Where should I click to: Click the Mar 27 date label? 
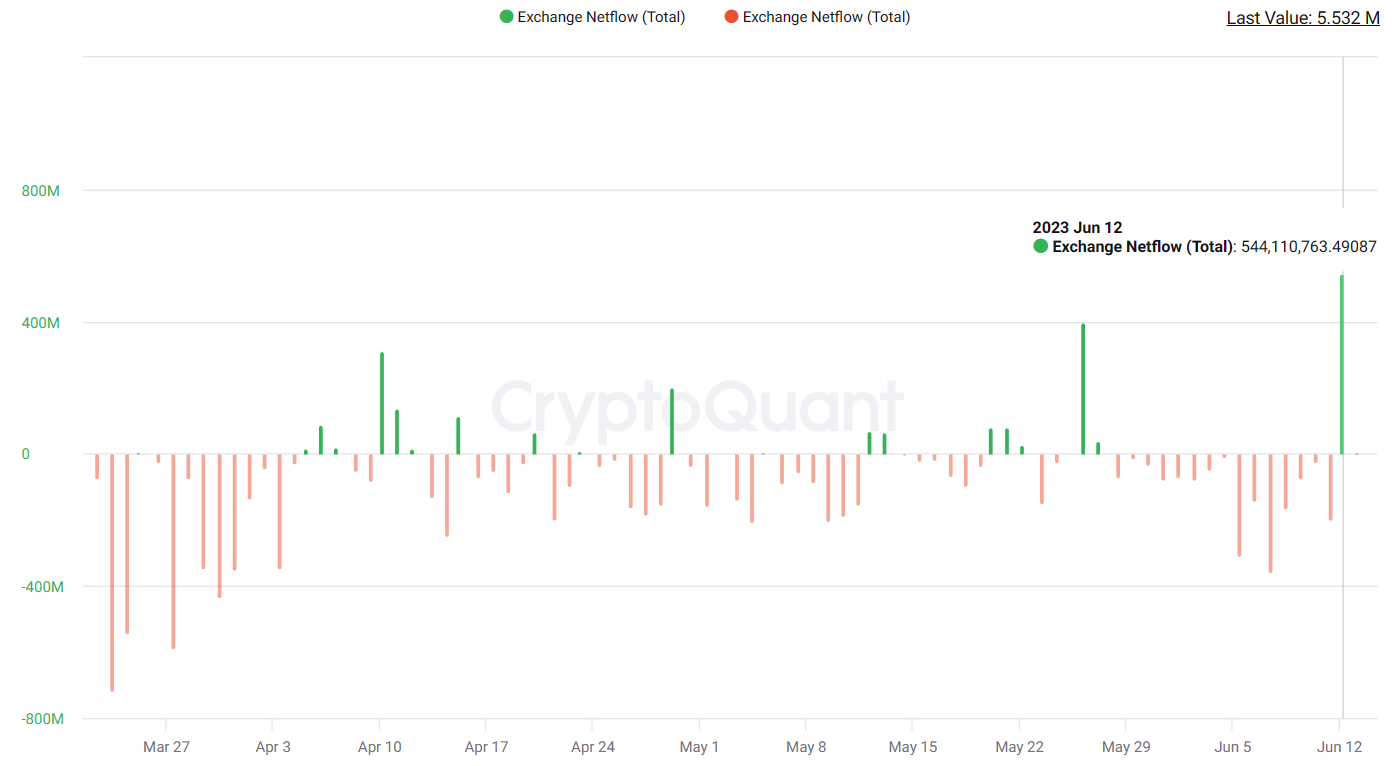click(x=166, y=747)
